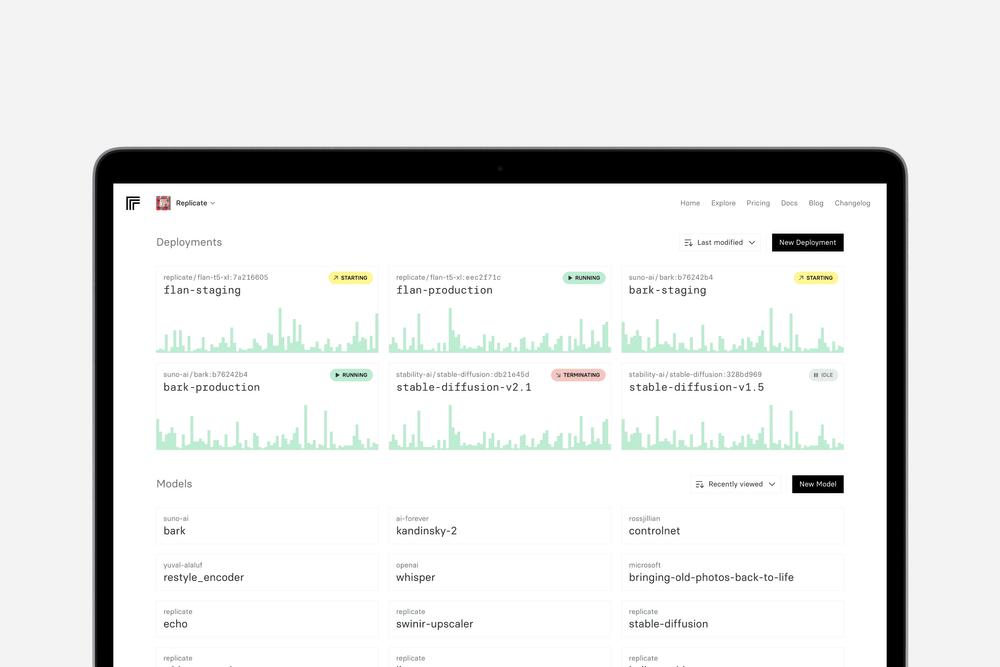Click the stable-diffusion-v1.5 usage chart
The image size is (1000, 667).
733,427
